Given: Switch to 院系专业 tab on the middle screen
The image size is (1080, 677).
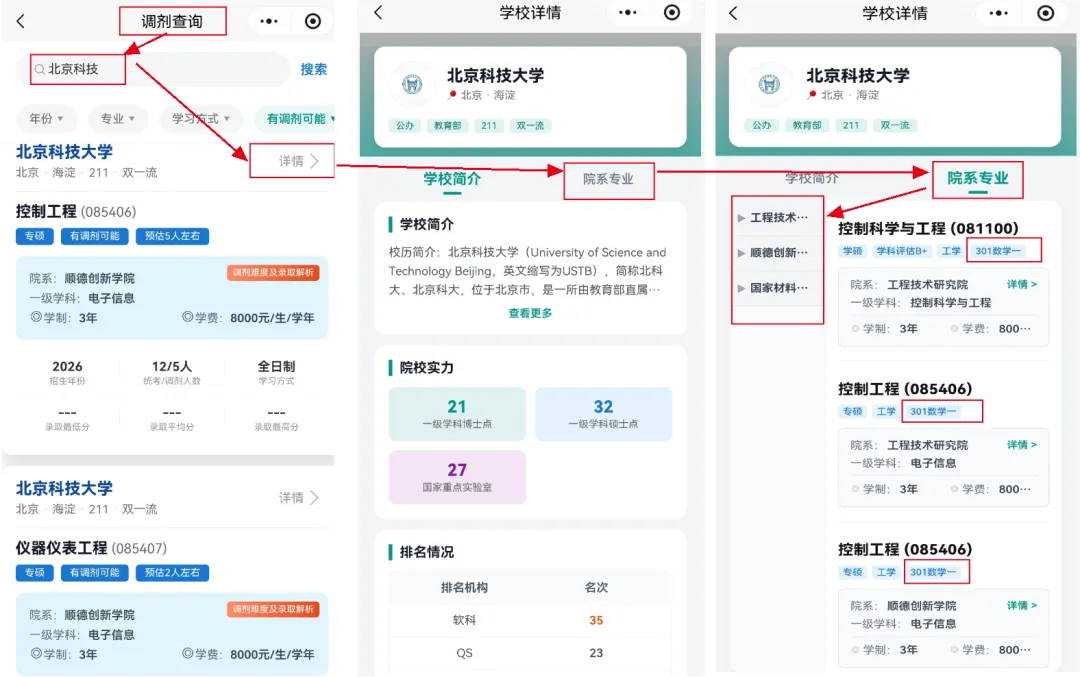Looking at the screenshot, I should click(x=608, y=179).
